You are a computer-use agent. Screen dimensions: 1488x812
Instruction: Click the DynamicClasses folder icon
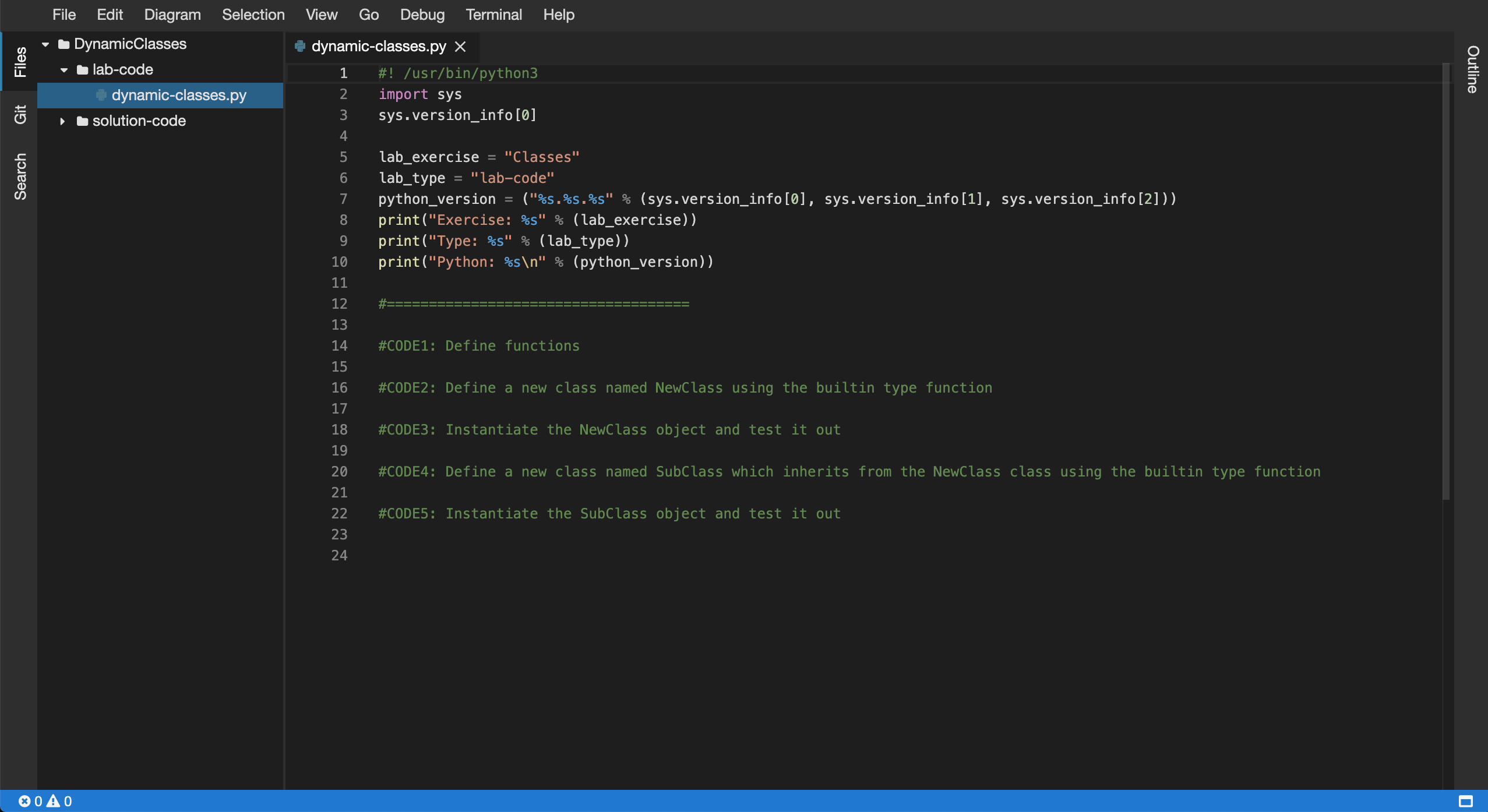[64, 44]
